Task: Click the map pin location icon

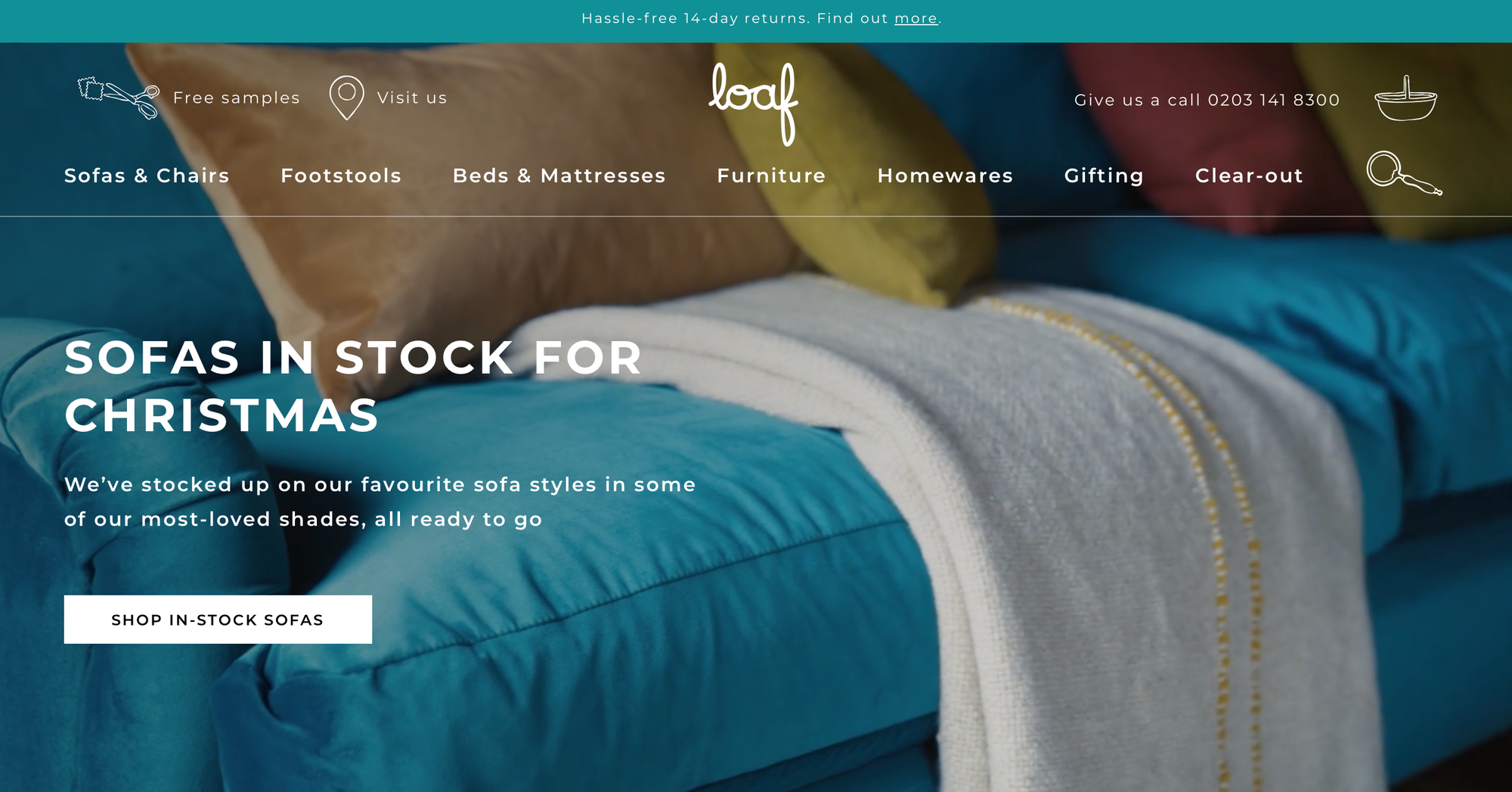Action: coord(346,98)
